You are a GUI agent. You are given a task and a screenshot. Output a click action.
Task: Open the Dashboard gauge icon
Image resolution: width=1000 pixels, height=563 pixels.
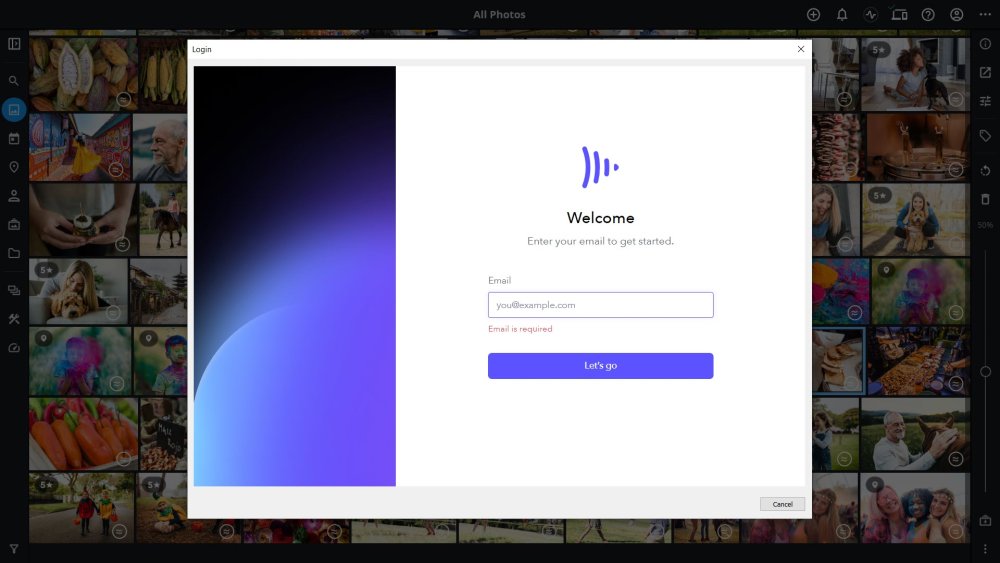pos(14,347)
